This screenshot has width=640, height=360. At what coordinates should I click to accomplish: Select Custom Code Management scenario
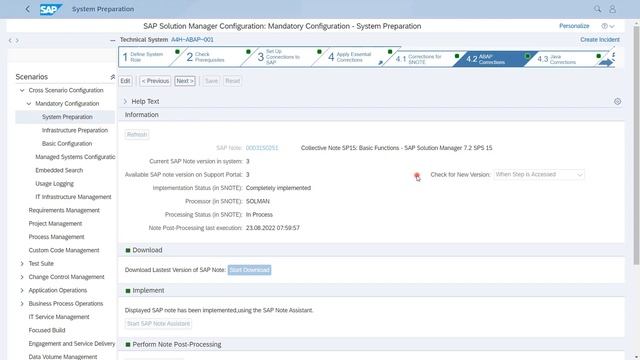64,250
